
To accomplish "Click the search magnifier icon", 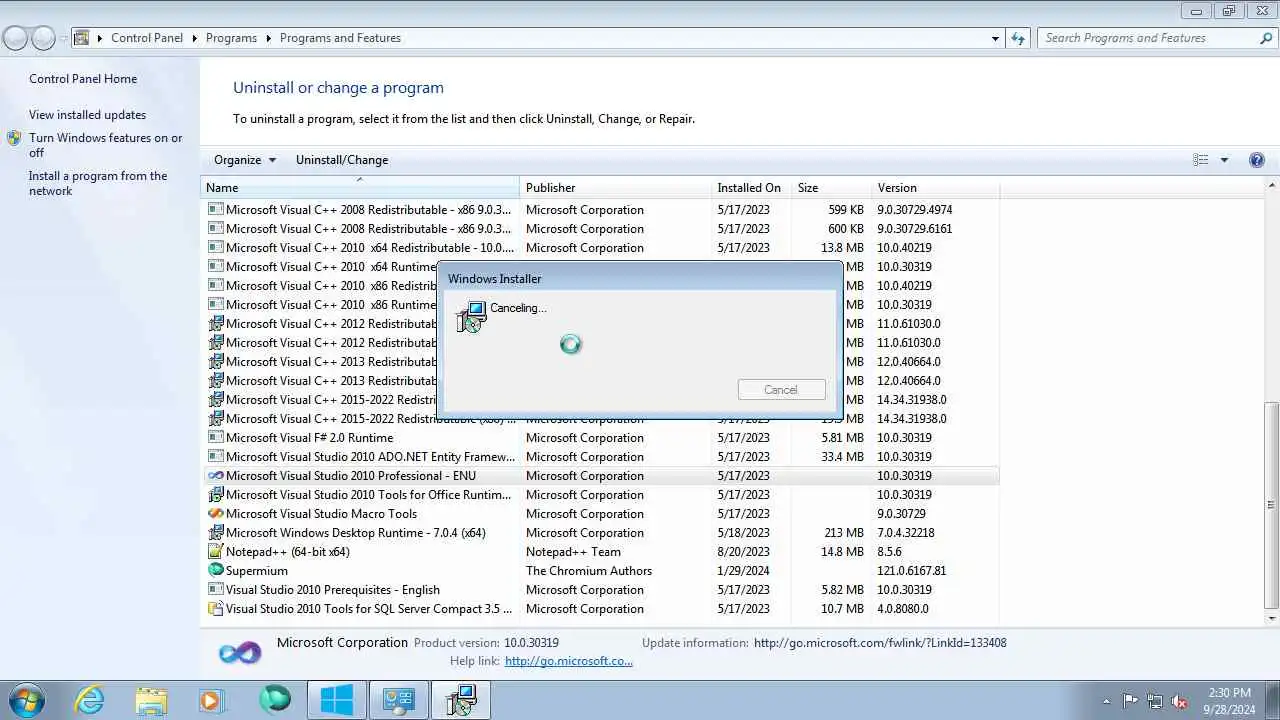I will 1266,38.
